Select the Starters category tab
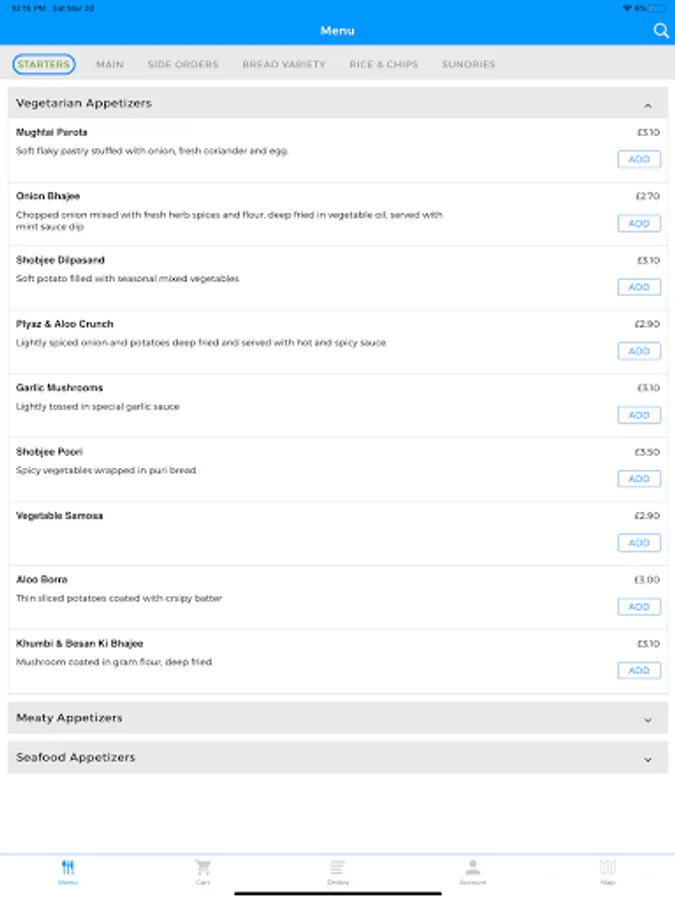 click(x=44, y=64)
